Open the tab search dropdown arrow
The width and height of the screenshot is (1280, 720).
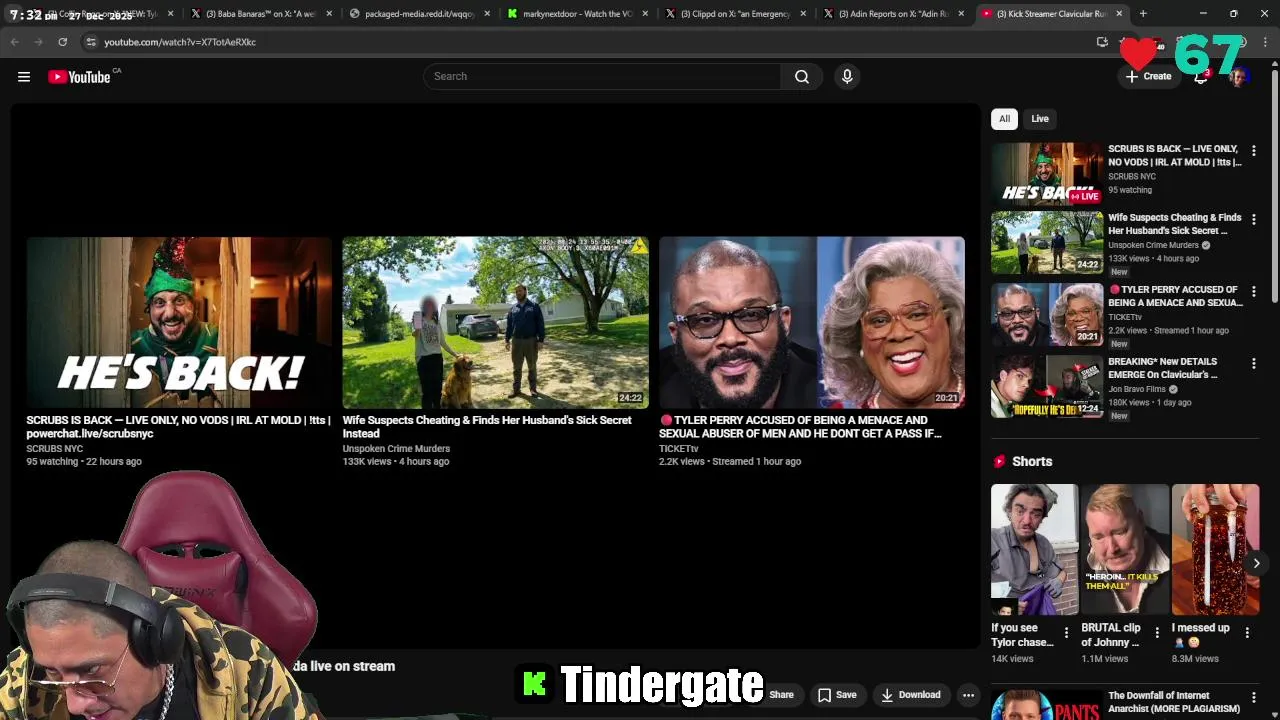tap(14, 14)
